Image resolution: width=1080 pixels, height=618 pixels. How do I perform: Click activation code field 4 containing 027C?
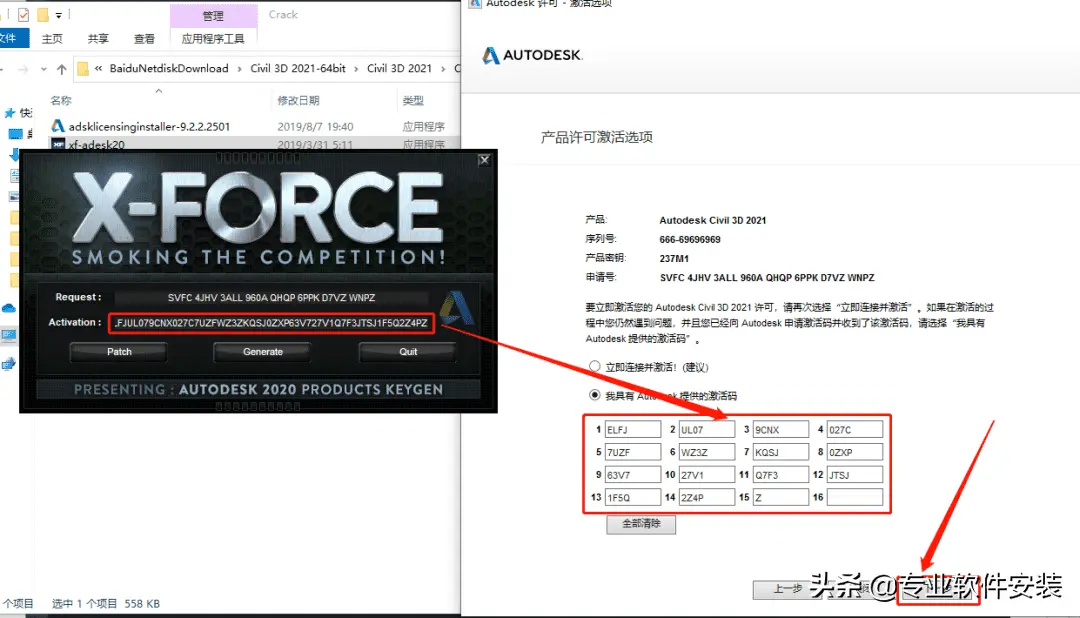coord(855,429)
